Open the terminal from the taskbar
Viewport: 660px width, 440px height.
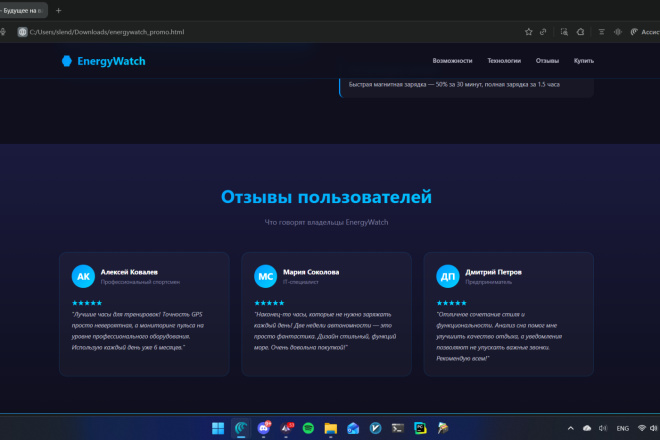click(398, 428)
